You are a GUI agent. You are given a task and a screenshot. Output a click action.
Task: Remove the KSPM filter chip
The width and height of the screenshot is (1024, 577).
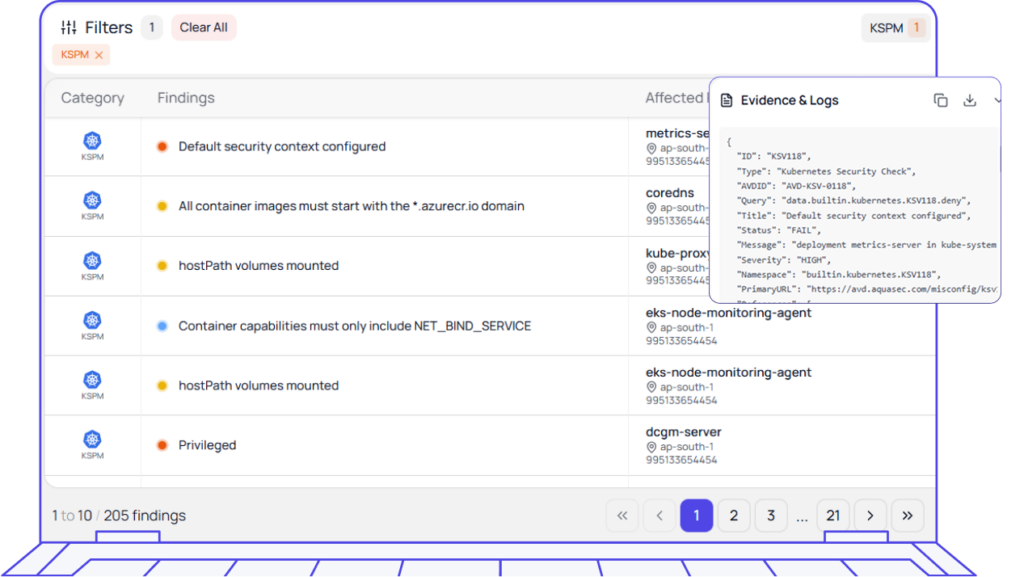coord(99,55)
